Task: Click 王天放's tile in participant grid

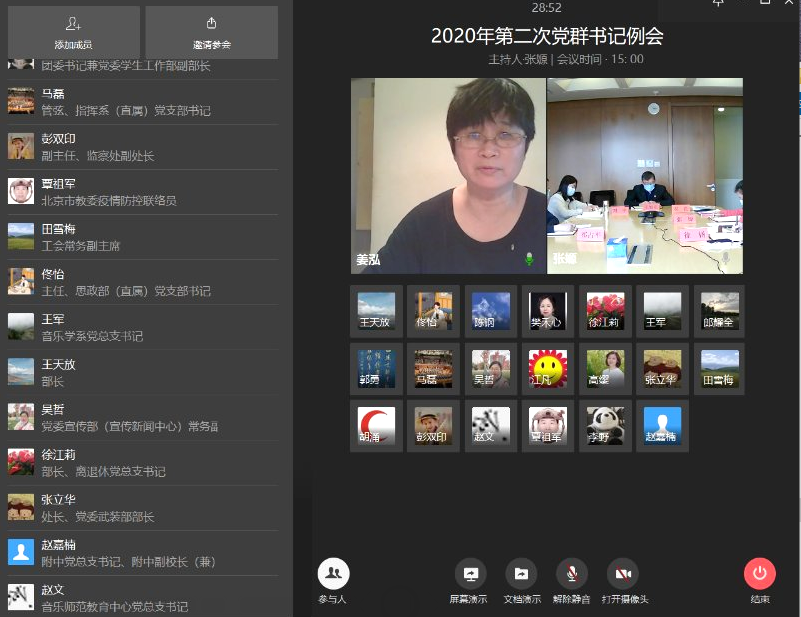Action: click(x=376, y=311)
